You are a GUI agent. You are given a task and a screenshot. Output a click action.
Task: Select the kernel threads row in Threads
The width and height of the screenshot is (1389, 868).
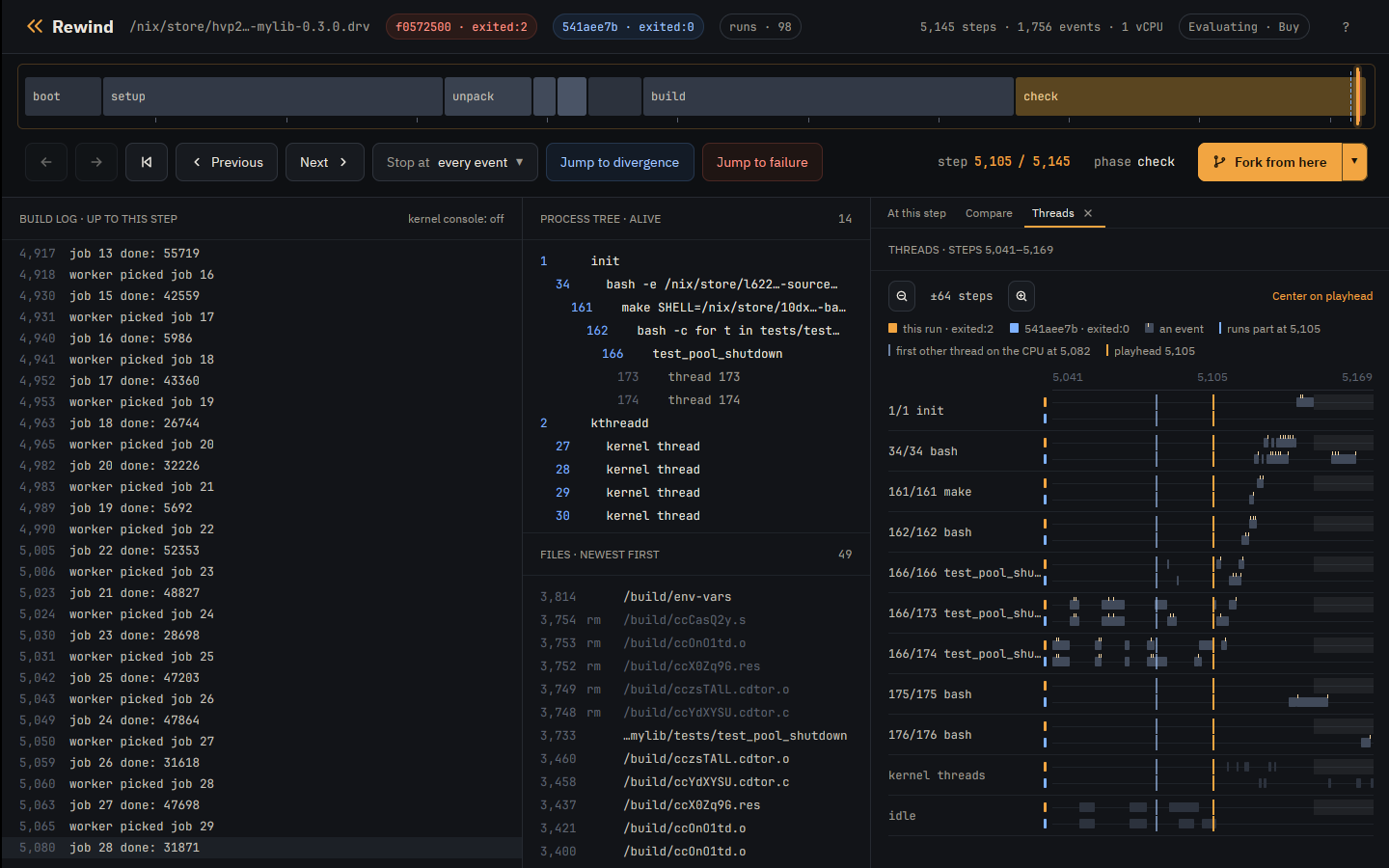pos(1130,775)
